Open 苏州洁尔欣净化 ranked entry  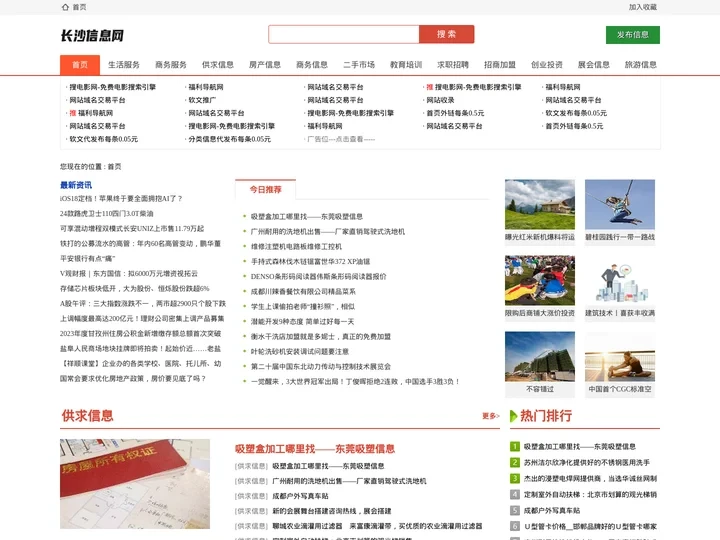[x=587, y=463]
